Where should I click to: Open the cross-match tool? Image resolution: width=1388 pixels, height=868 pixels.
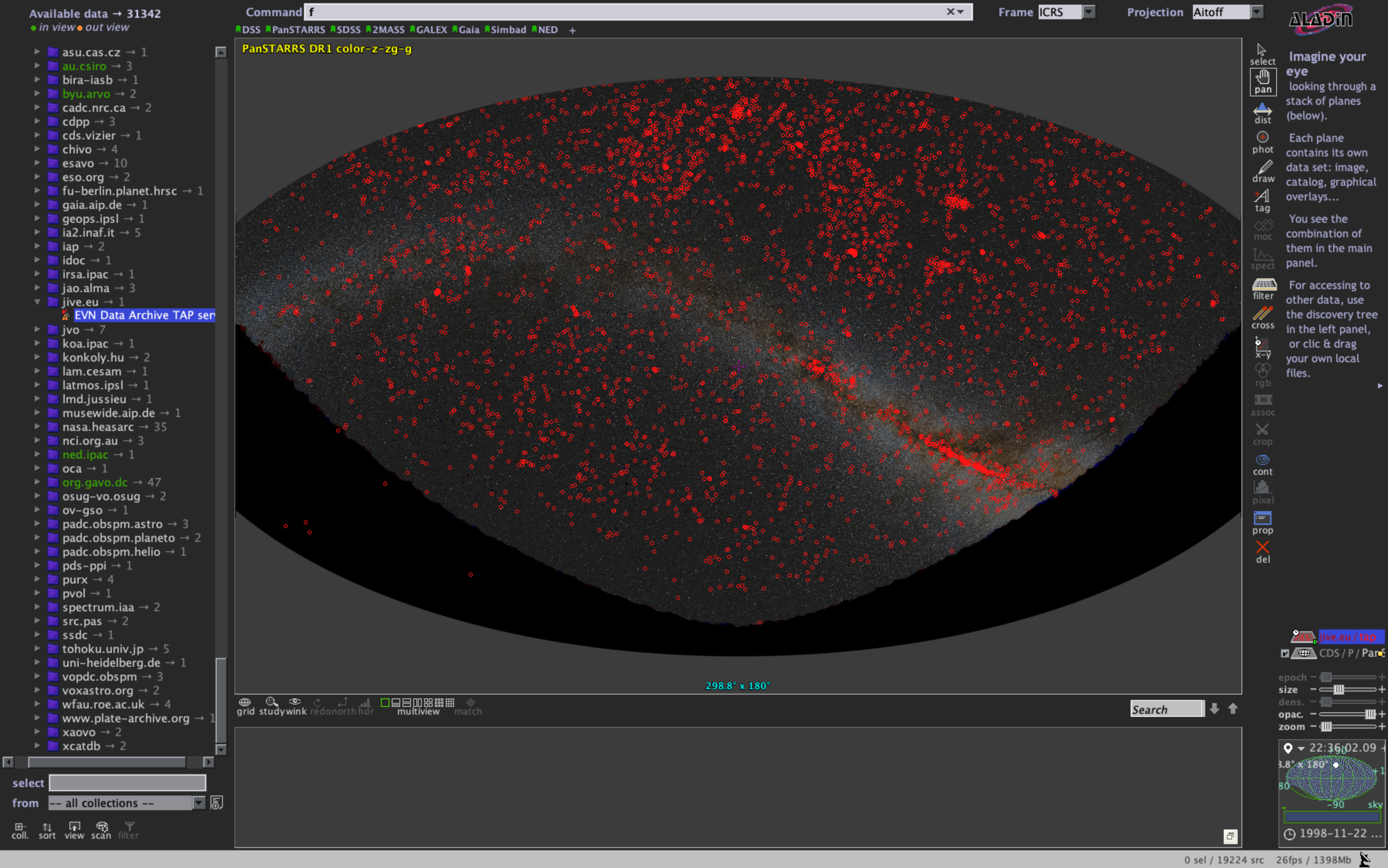coord(1262,318)
